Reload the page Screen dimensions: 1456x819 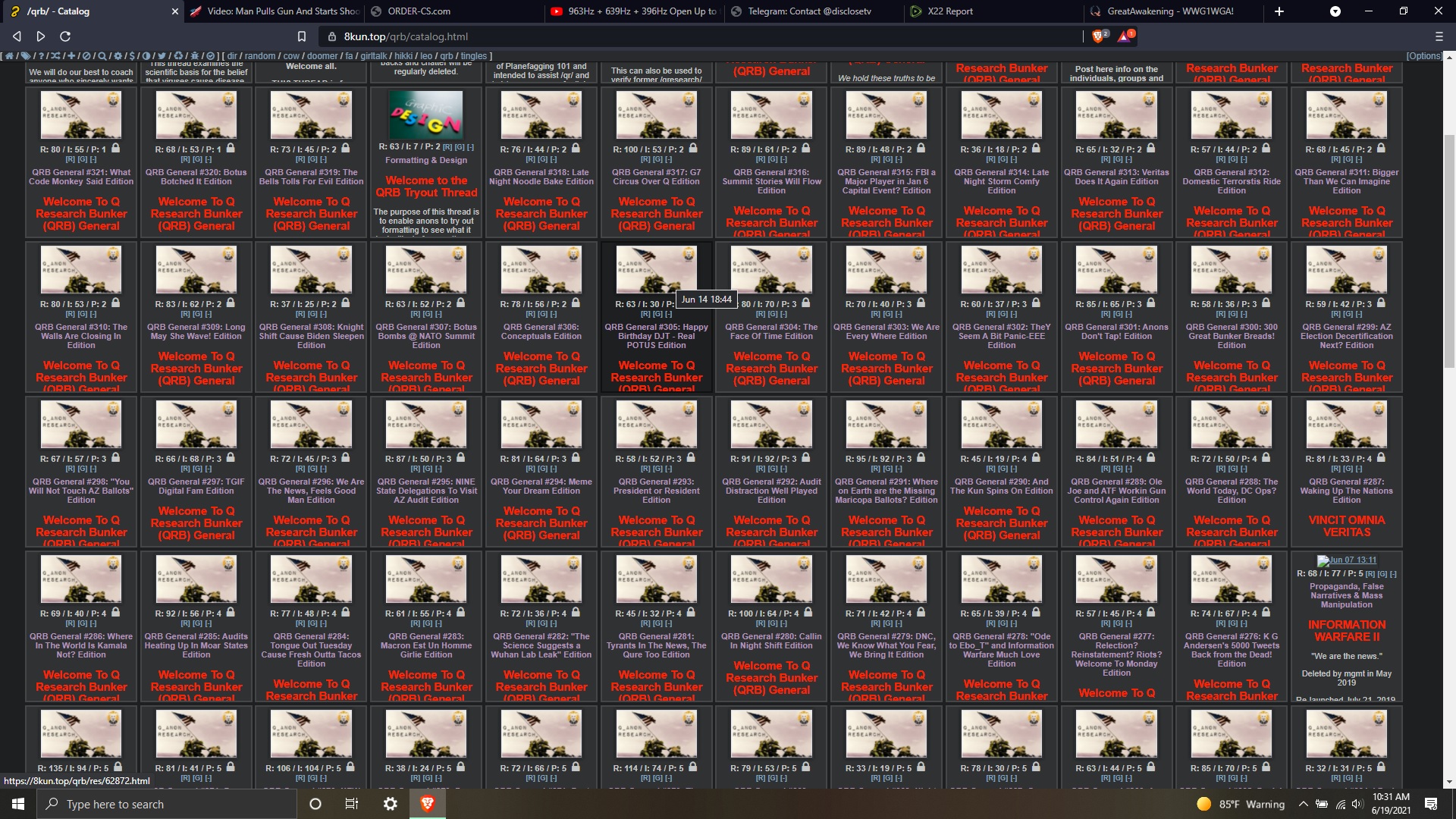[65, 36]
